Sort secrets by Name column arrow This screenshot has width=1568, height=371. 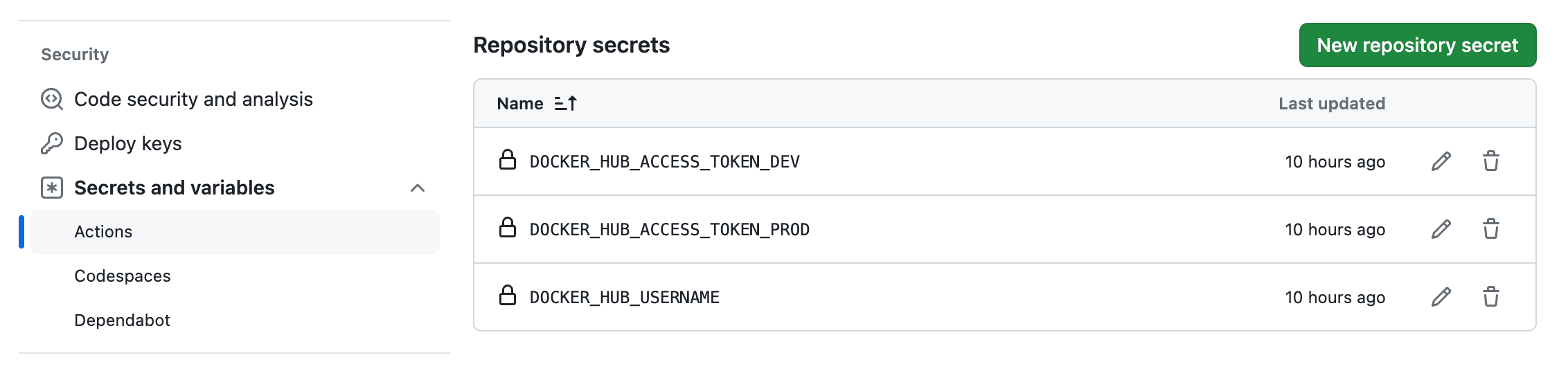point(566,103)
